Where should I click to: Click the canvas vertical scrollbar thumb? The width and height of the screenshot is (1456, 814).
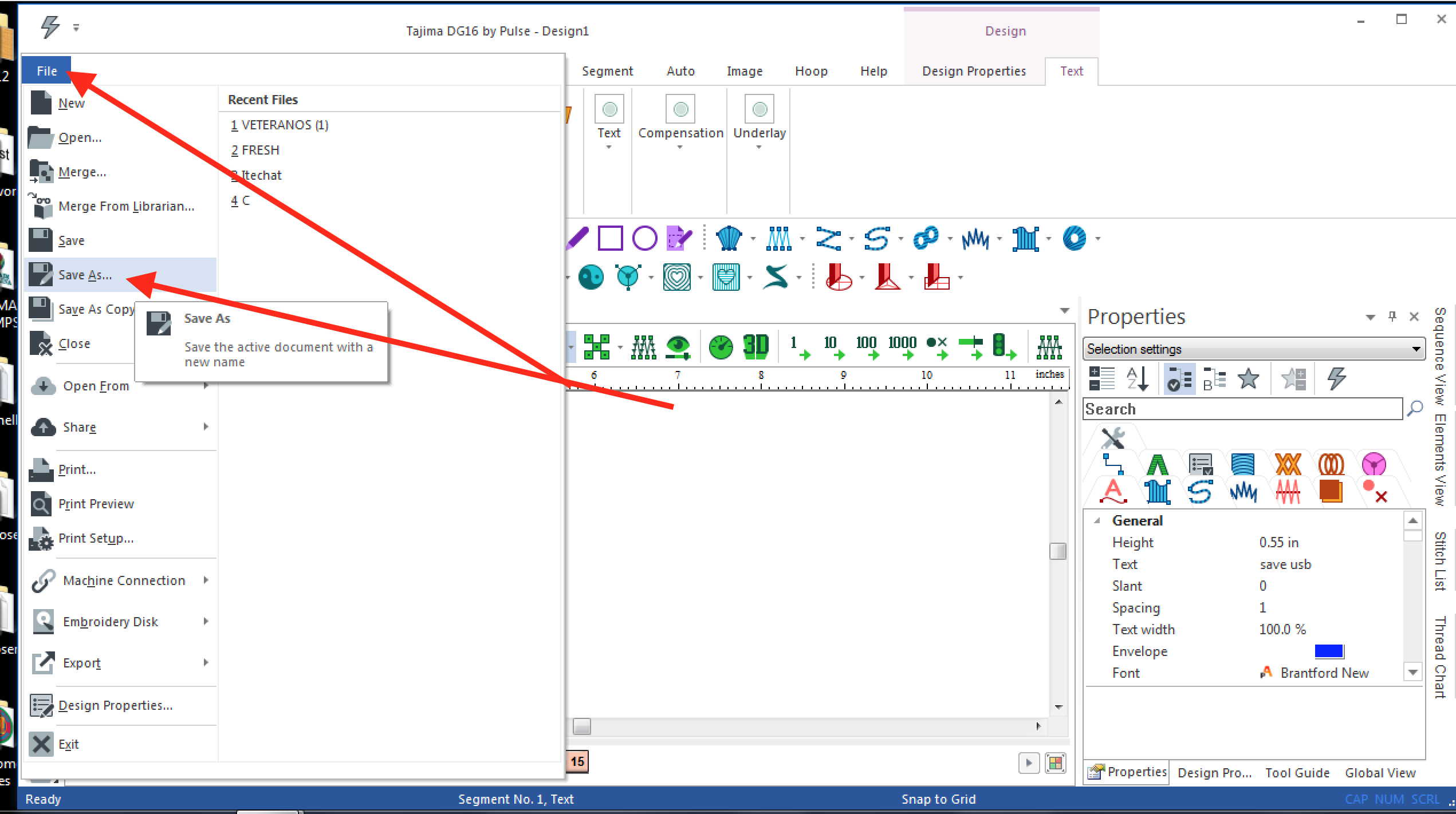[1058, 551]
